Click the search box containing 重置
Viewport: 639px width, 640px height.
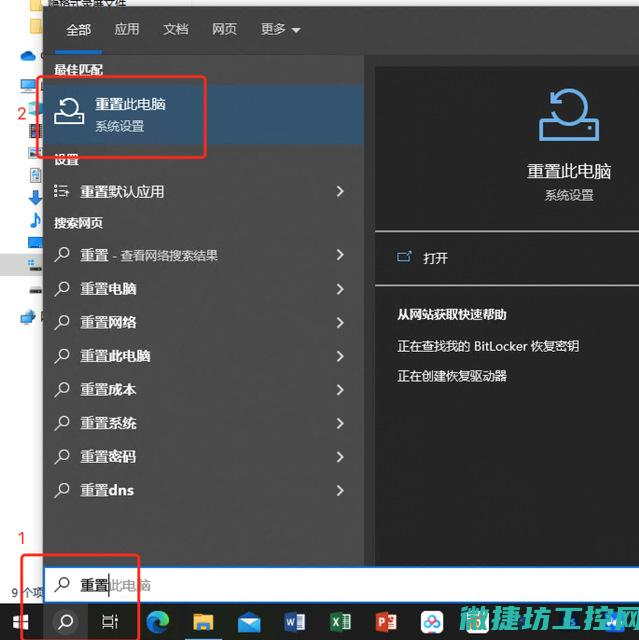click(341, 585)
